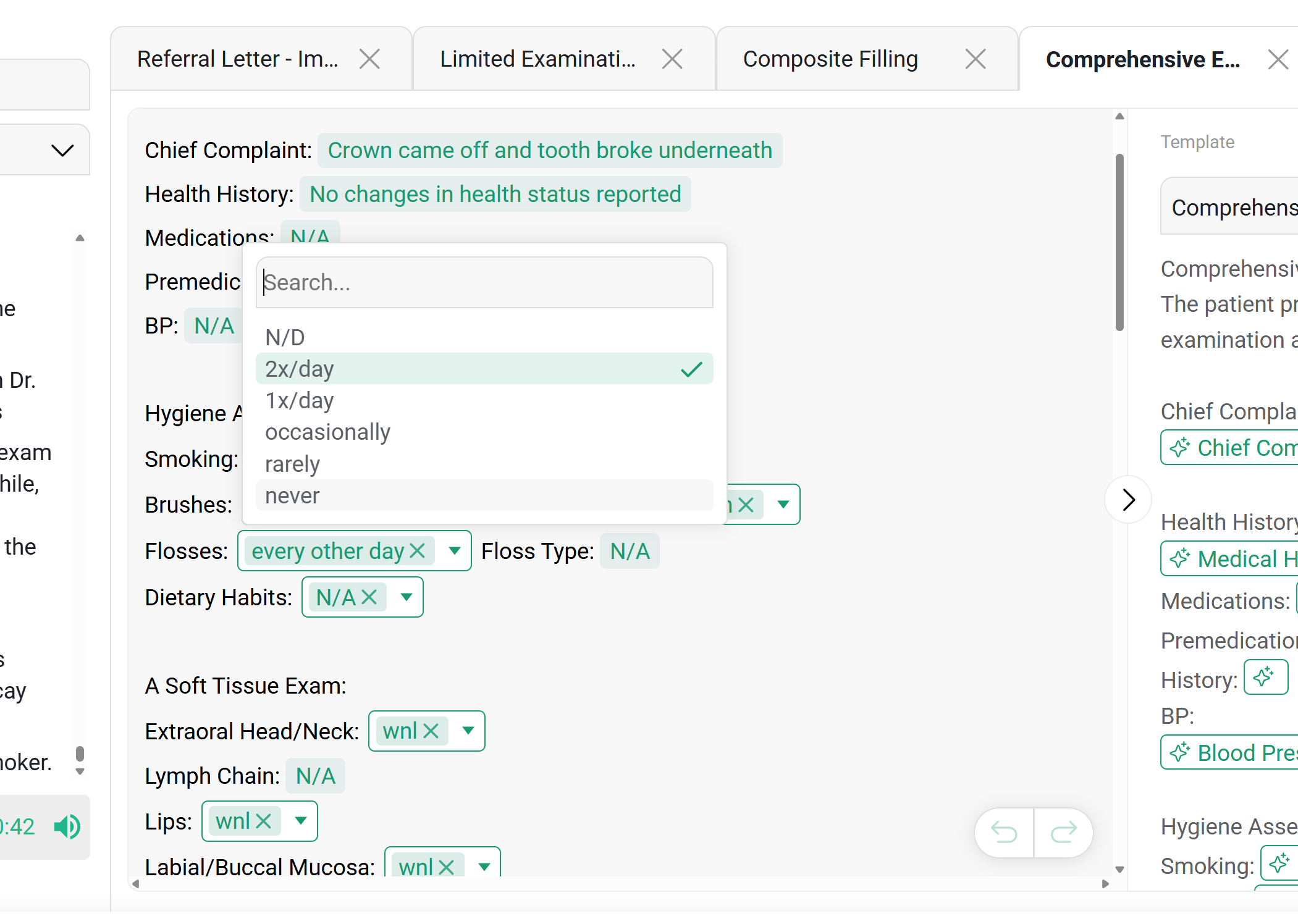
Task: Open Chief Complaint AI field in template
Action: pyautogui.click(x=1229, y=447)
